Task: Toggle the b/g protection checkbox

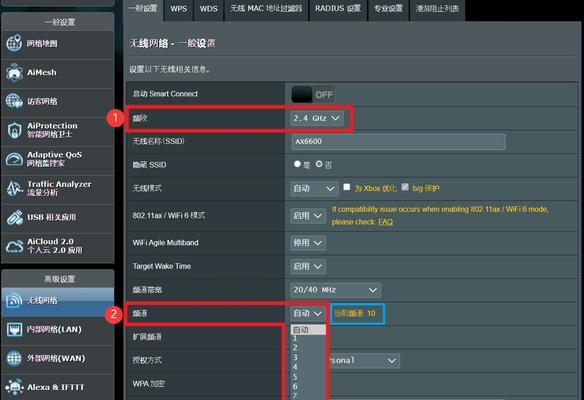Action: point(405,187)
